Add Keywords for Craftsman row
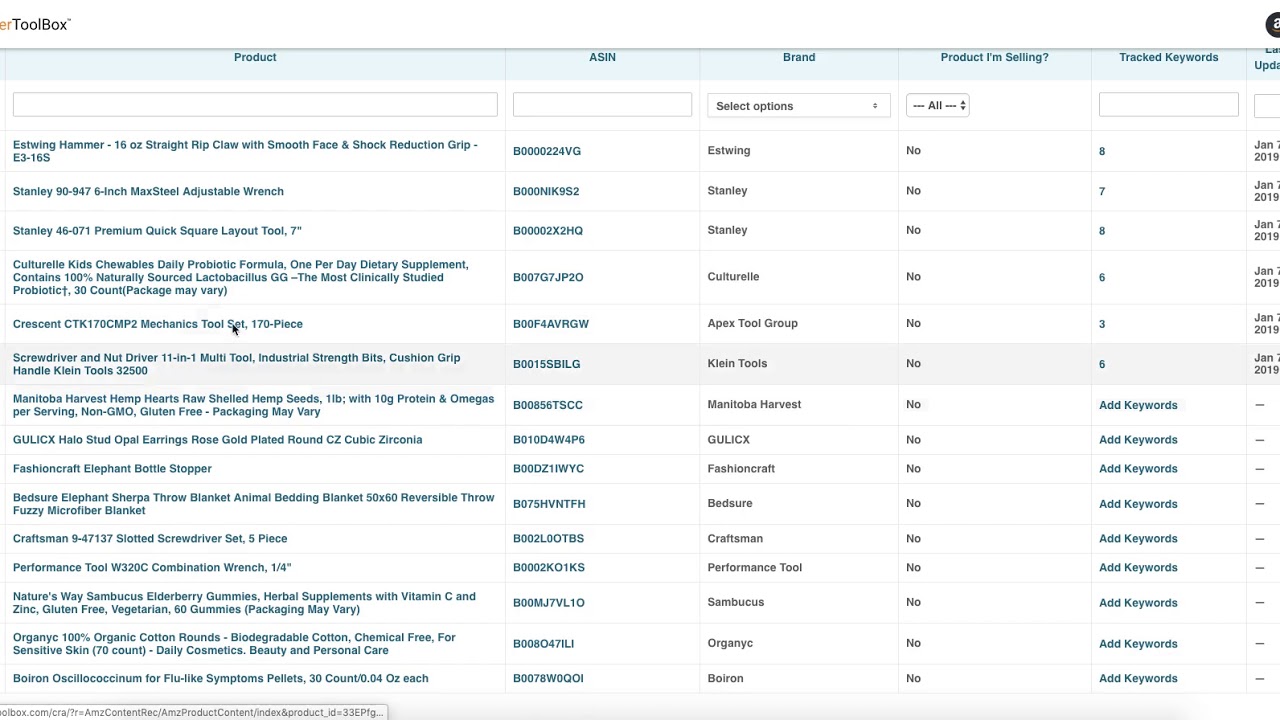This screenshot has width=1280, height=720. click(x=1138, y=538)
